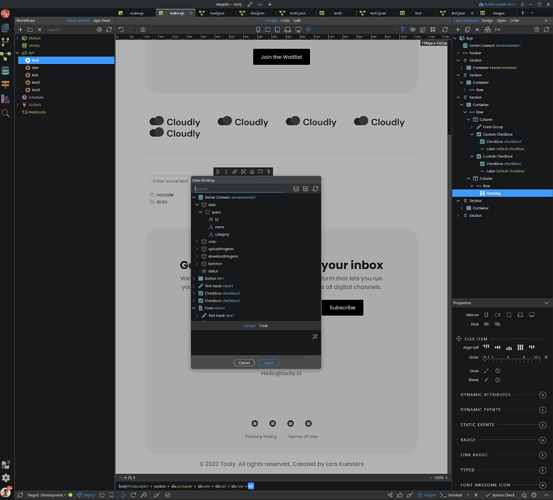The image size is (553, 500).
Task: Collapse the query node in Data Bindings
Action: [200, 212]
